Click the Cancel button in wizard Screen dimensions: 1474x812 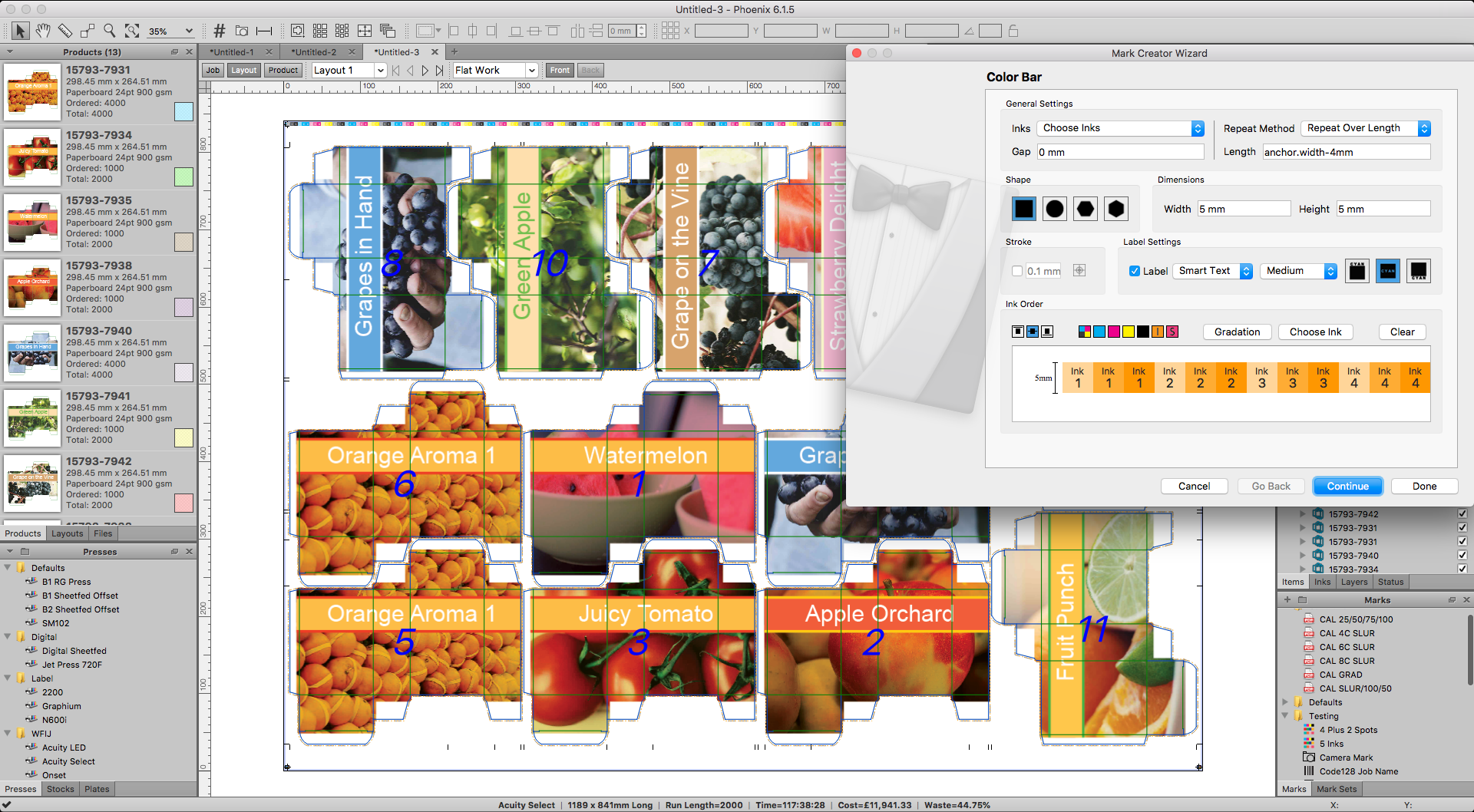(1195, 486)
